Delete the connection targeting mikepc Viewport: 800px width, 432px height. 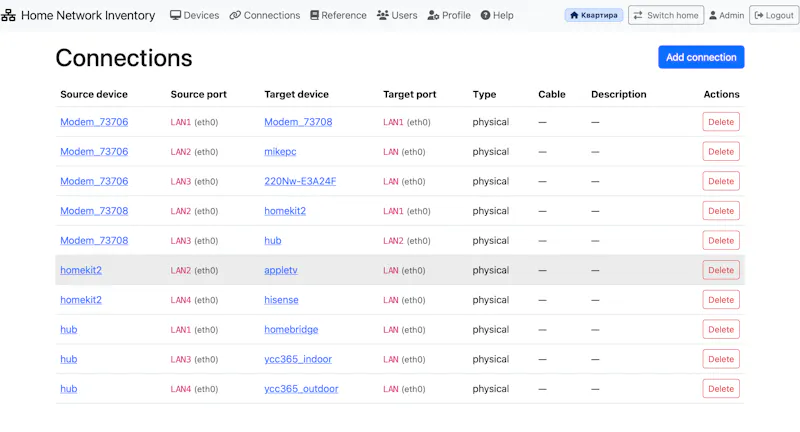(721, 151)
